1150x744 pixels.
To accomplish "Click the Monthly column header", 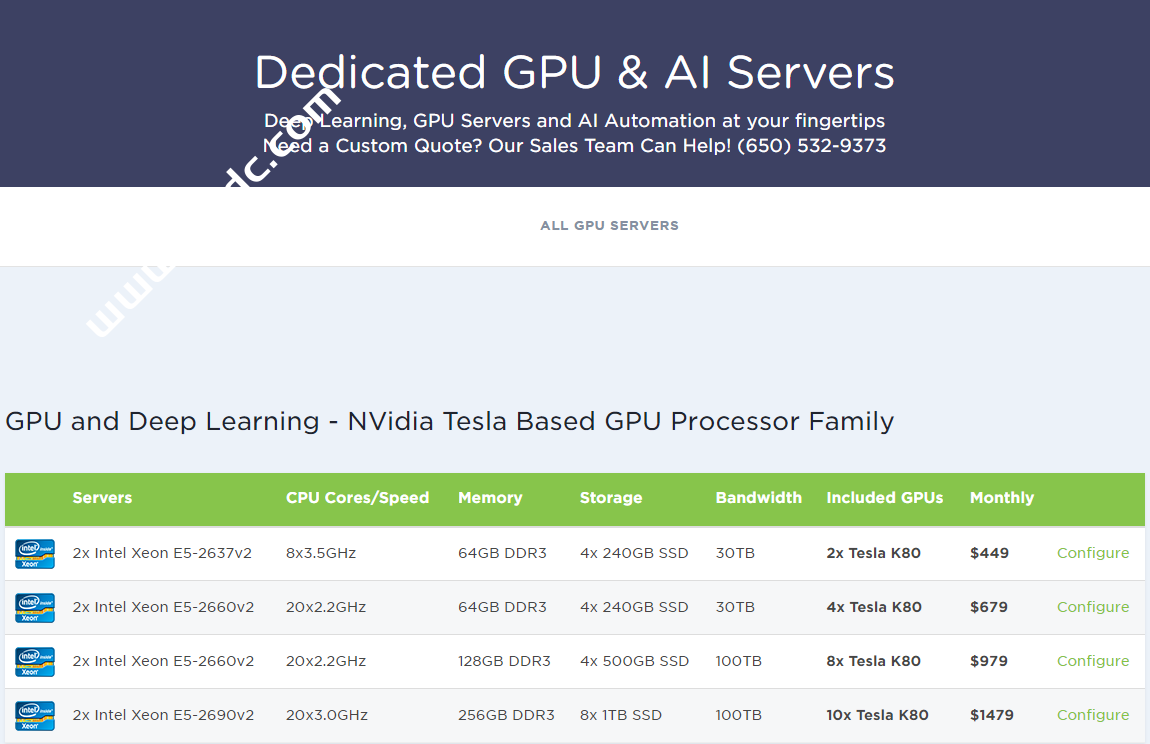I will [1002, 497].
